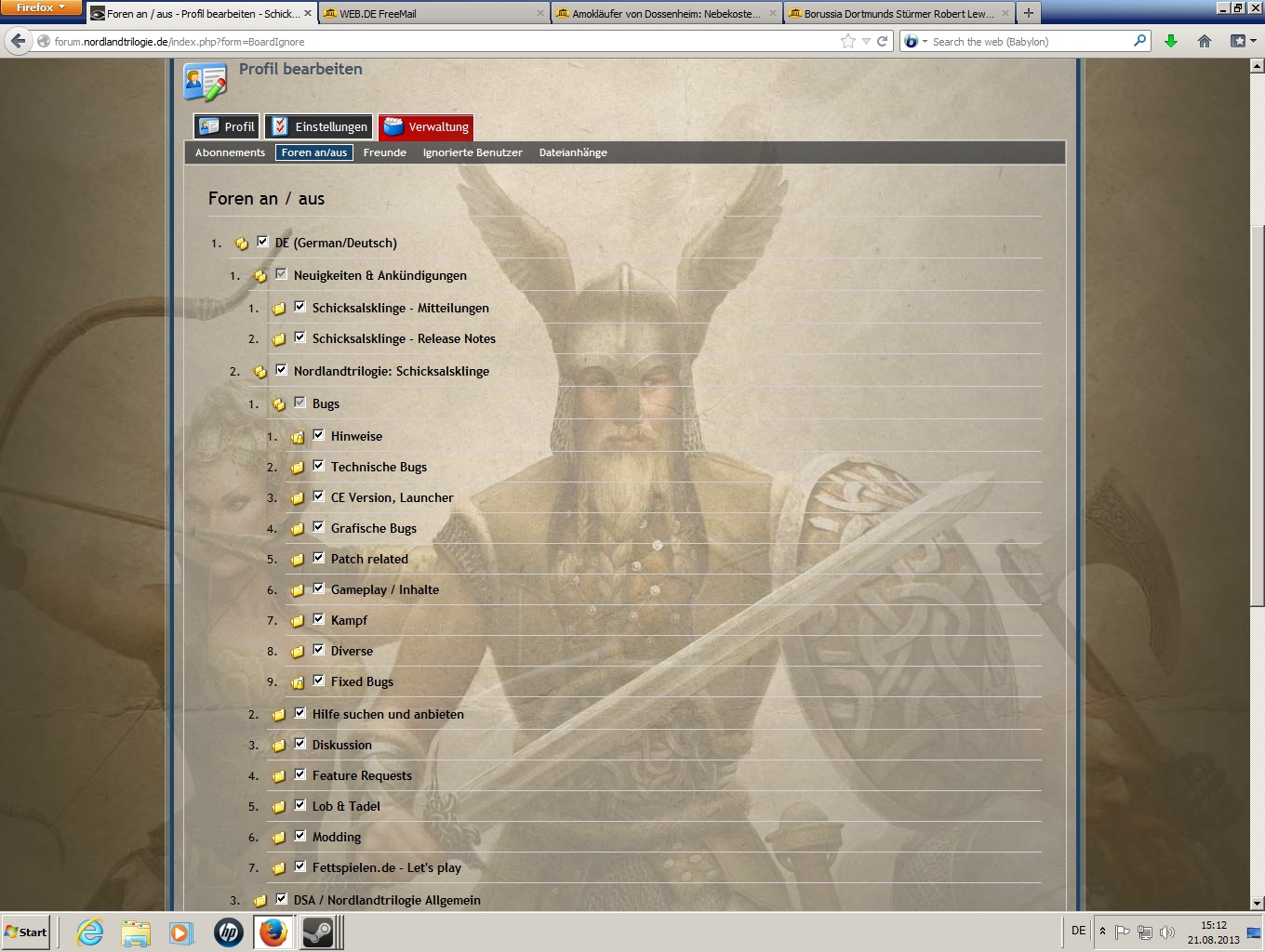Focus the address bar URL field
1265x952 pixels.
445,41
